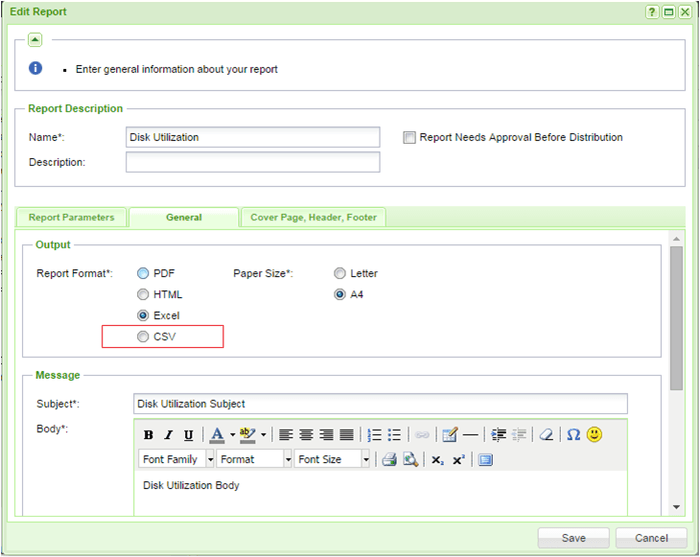Open the Format style dropdown
Viewport: 700px width, 557px height.
click(x=254, y=459)
